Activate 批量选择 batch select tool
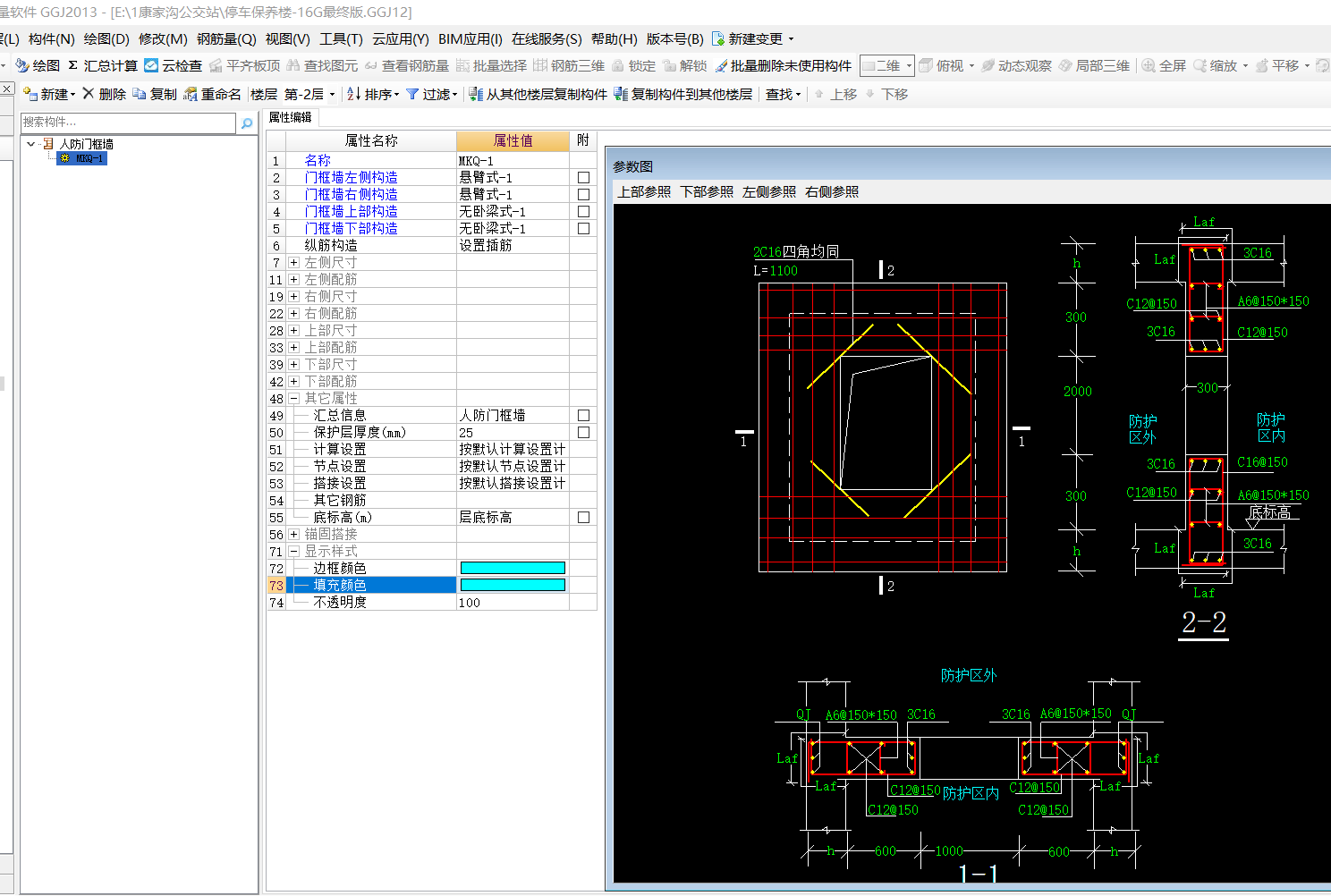 click(491, 65)
